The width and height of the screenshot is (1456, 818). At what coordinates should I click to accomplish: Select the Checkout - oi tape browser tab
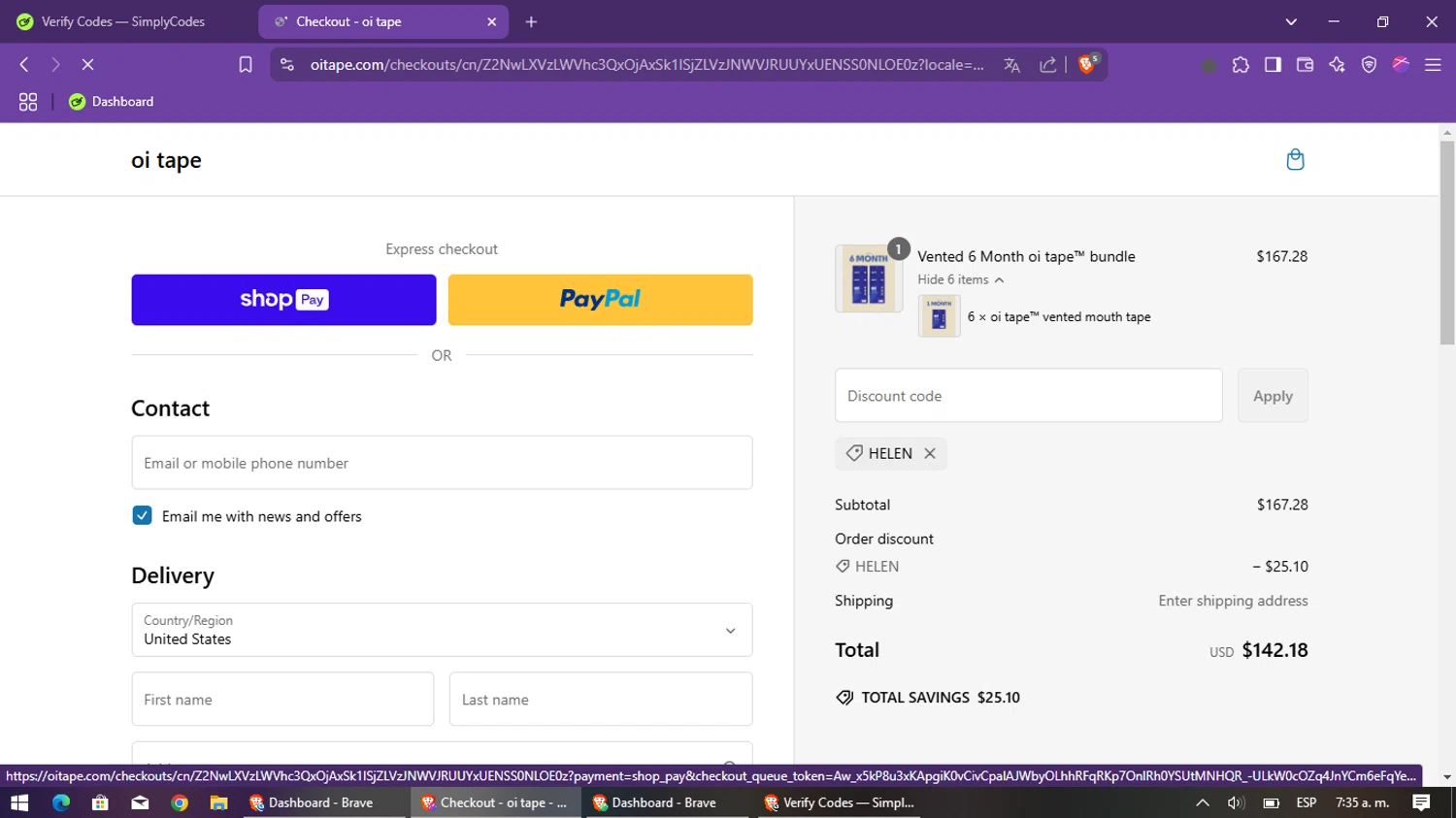(383, 21)
